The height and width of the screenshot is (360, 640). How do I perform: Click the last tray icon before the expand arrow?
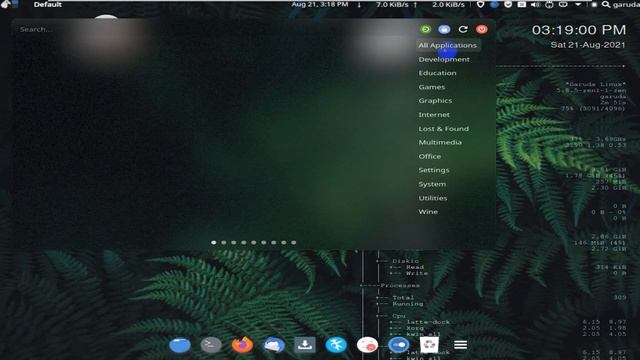pyautogui.click(x=563, y=4)
